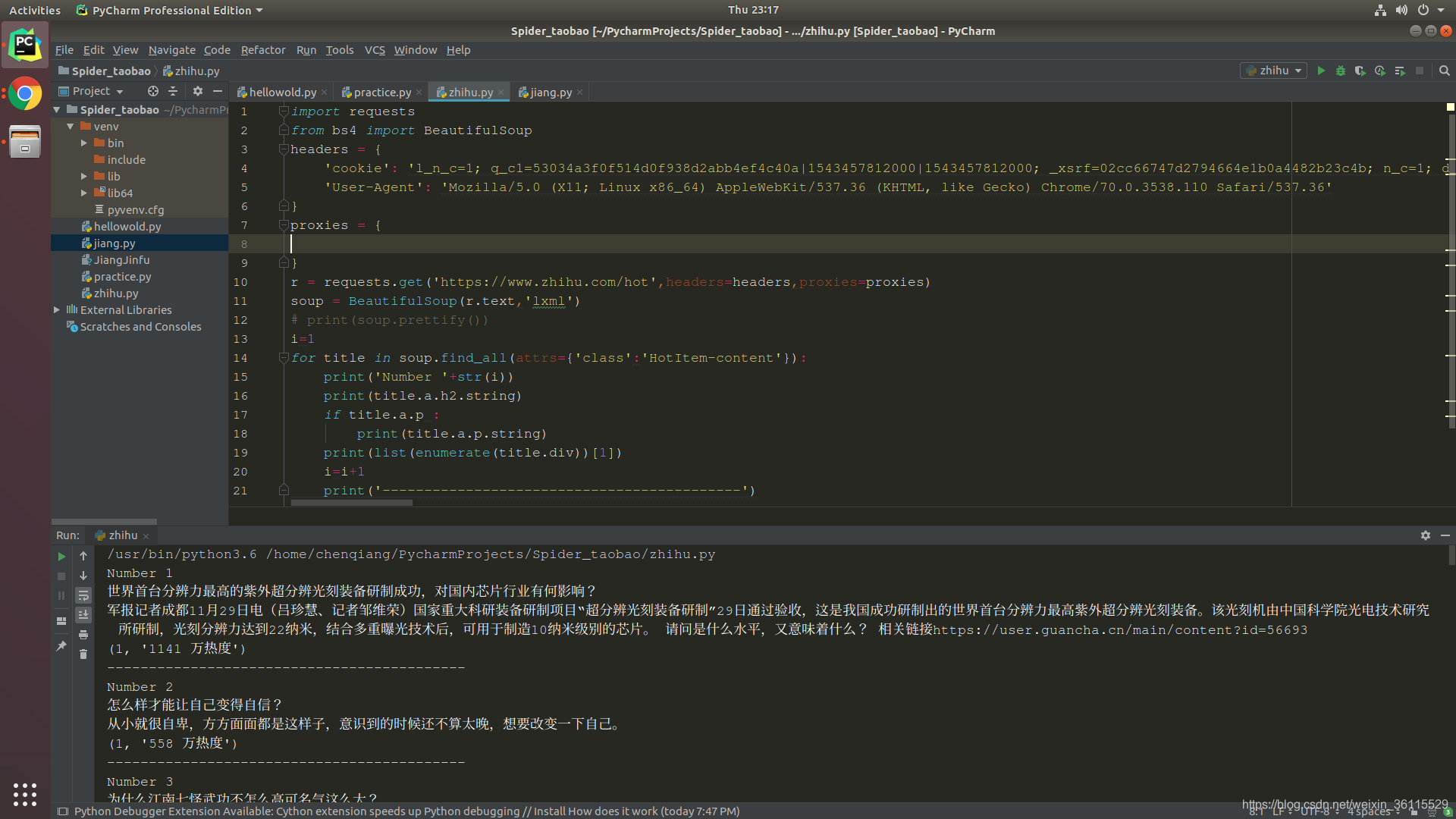Print the Run console output
Viewport: 1456px width, 819px height.
click(x=83, y=635)
